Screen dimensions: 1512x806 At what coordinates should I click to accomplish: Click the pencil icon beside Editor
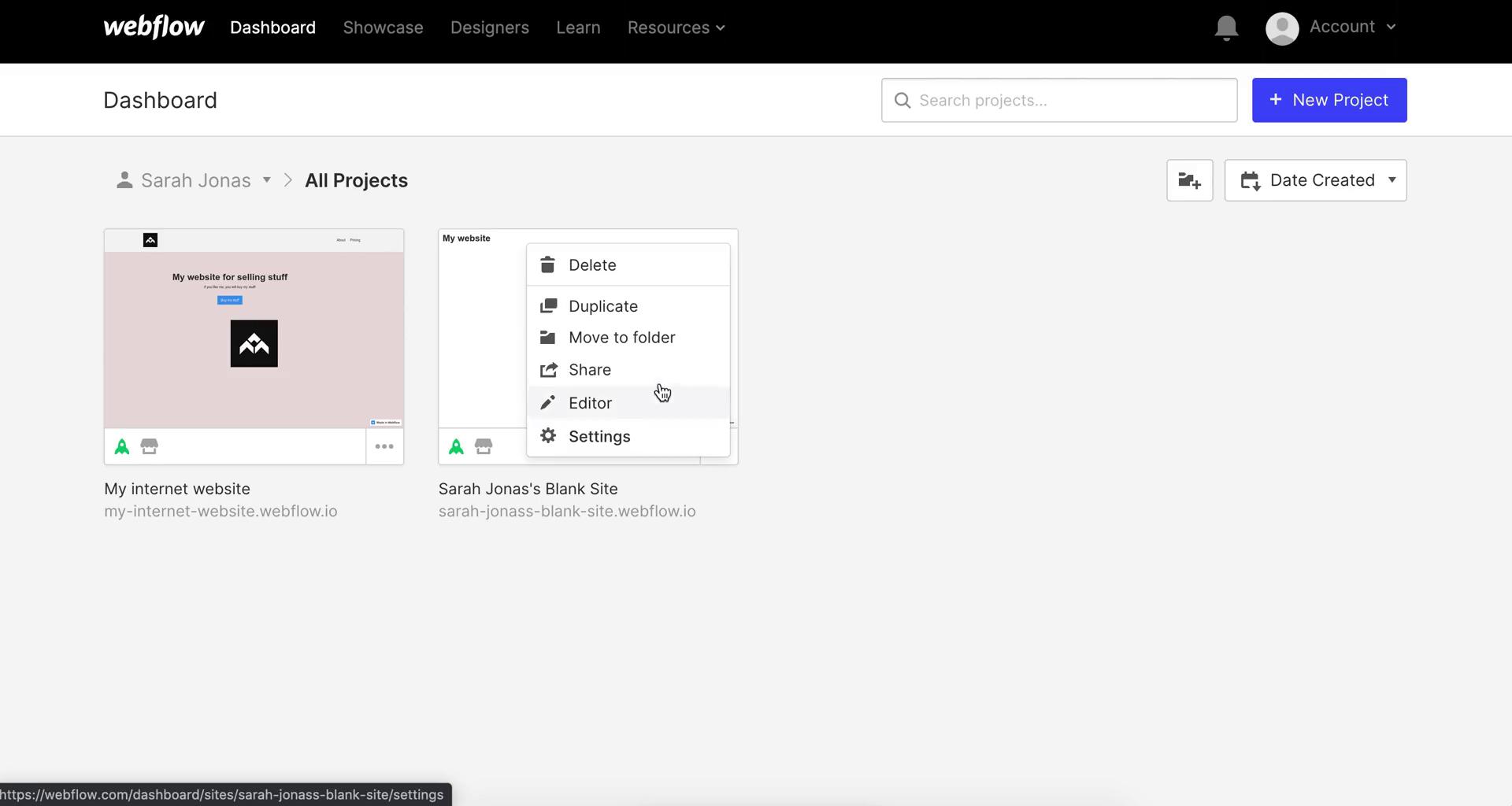pyautogui.click(x=548, y=403)
